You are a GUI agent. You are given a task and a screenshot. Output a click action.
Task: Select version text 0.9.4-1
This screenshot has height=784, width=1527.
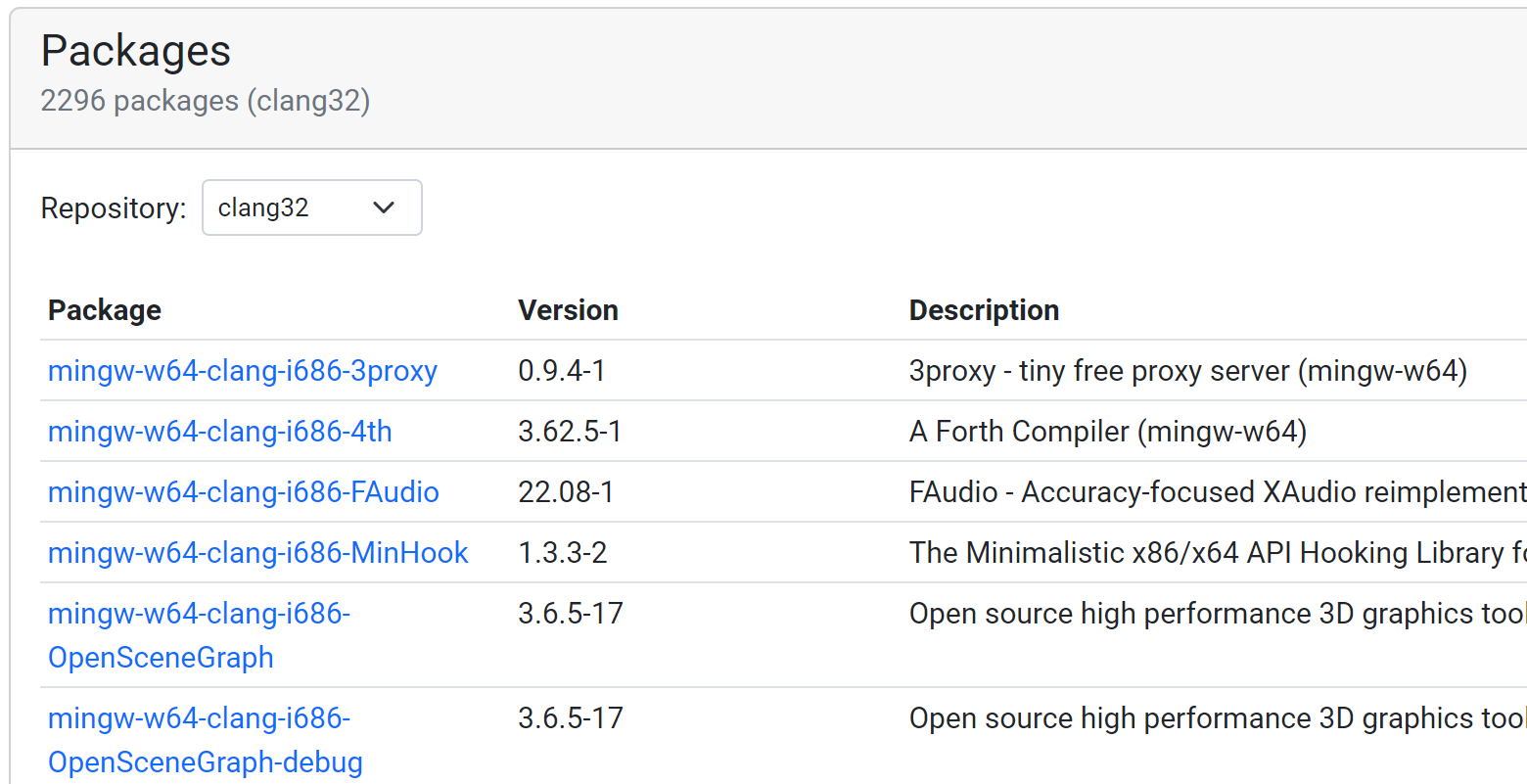point(562,371)
